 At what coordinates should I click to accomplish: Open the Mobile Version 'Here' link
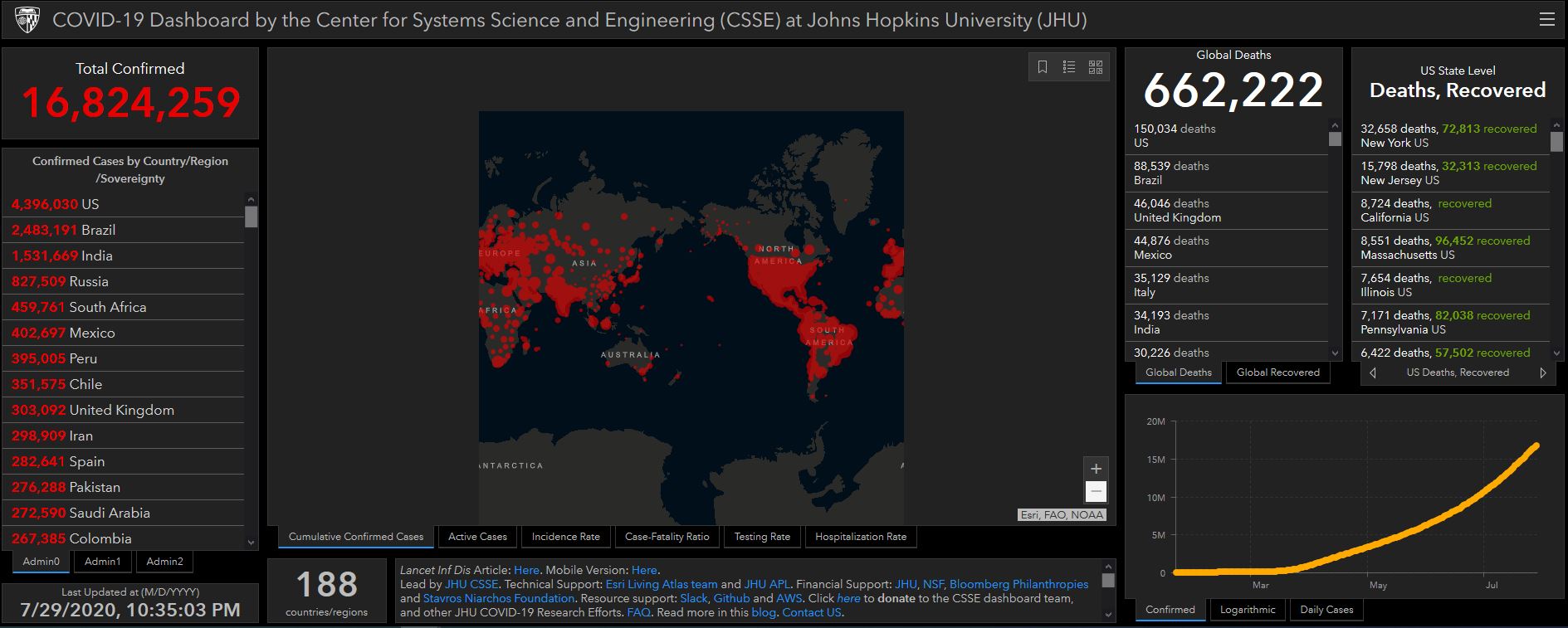644,570
